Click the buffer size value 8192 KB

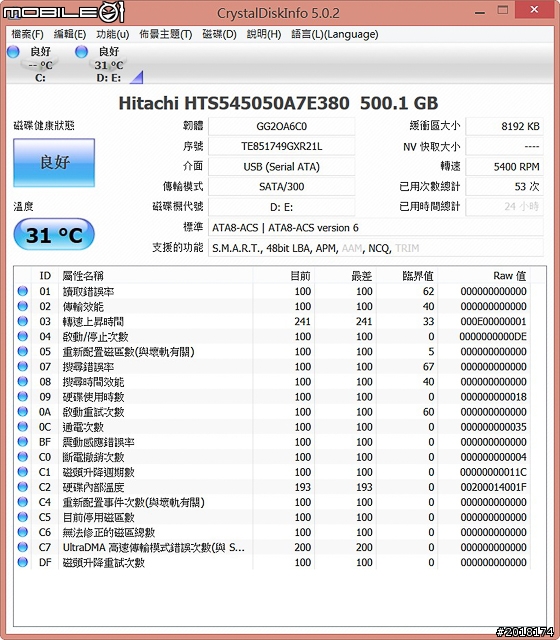[x=504, y=127]
